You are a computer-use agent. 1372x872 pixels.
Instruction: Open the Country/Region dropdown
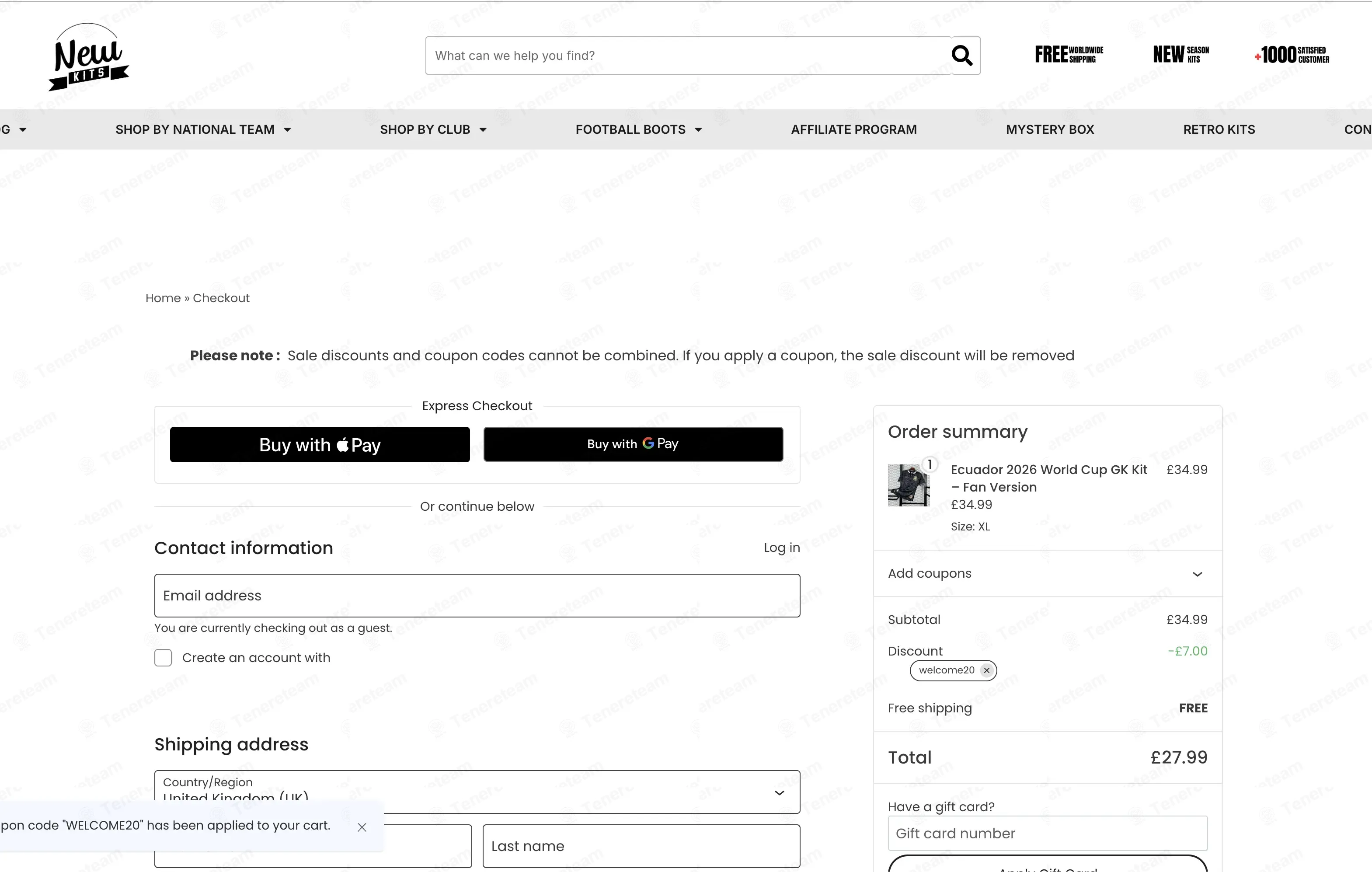coord(477,792)
